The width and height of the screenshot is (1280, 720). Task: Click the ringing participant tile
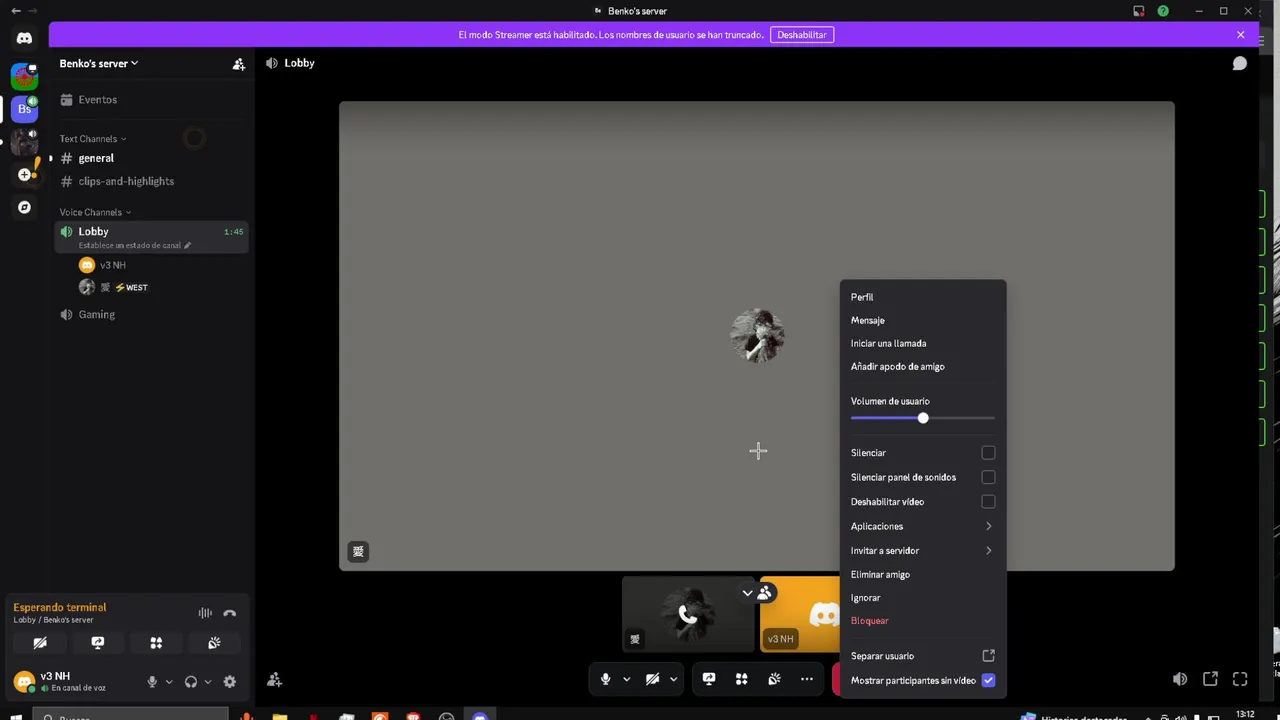pyautogui.click(x=688, y=614)
